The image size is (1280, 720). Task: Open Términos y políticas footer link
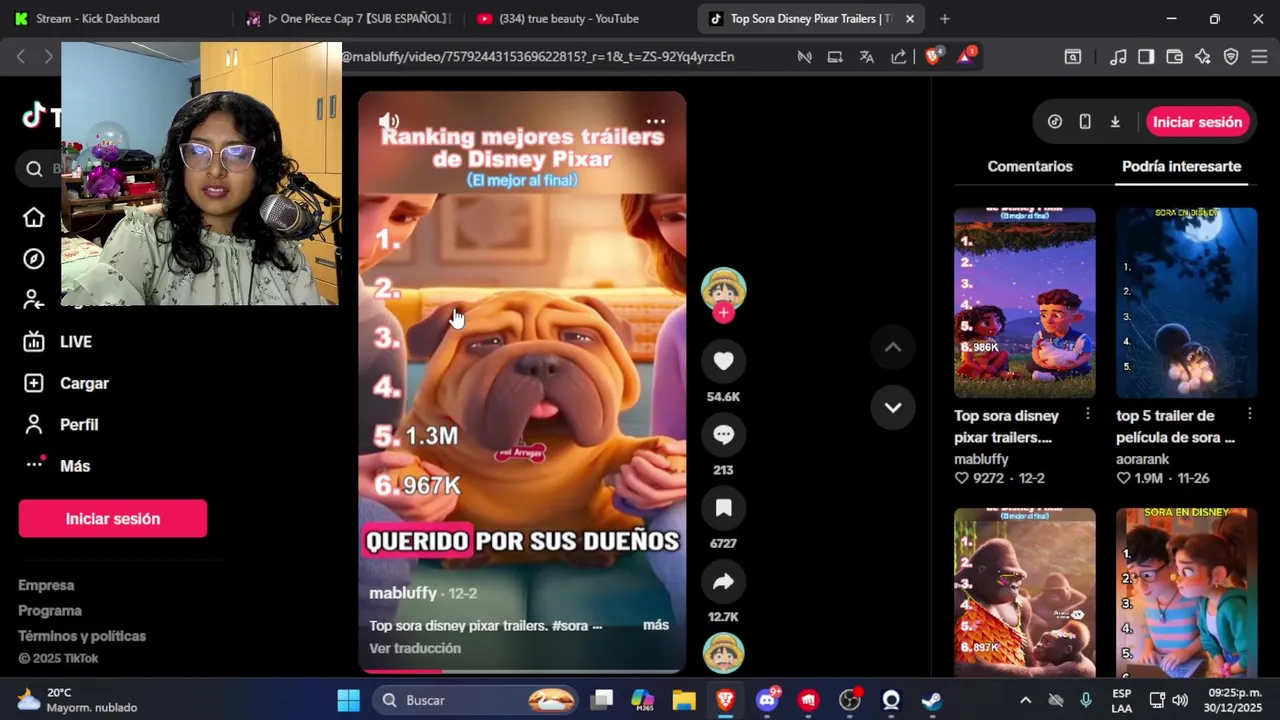(x=82, y=636)
